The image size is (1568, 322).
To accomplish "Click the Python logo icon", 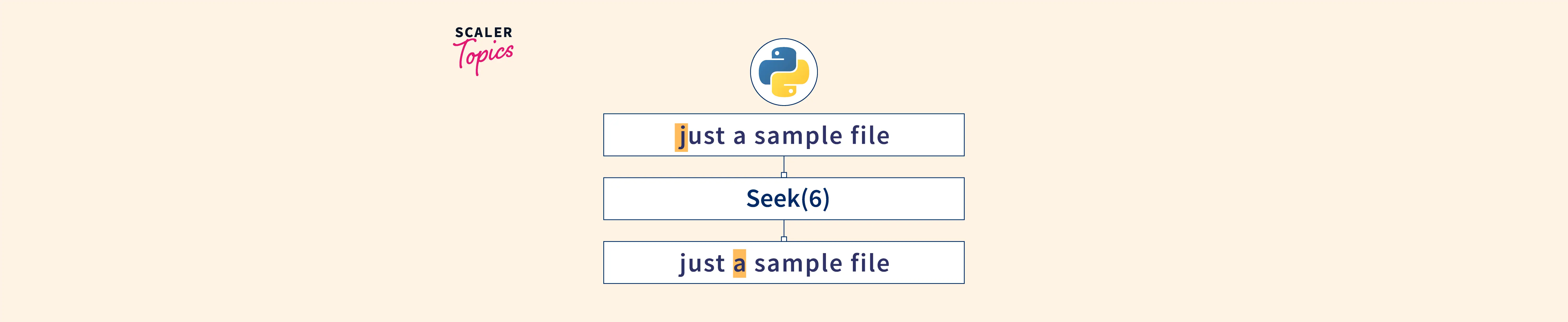I will 783,72.
